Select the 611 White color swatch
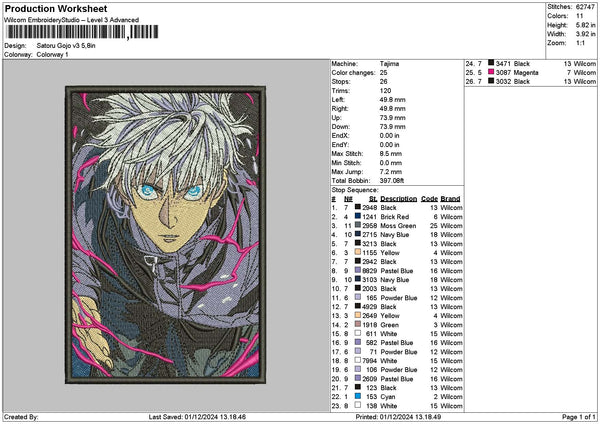The image size is (600, 424). tap(357, 333)
